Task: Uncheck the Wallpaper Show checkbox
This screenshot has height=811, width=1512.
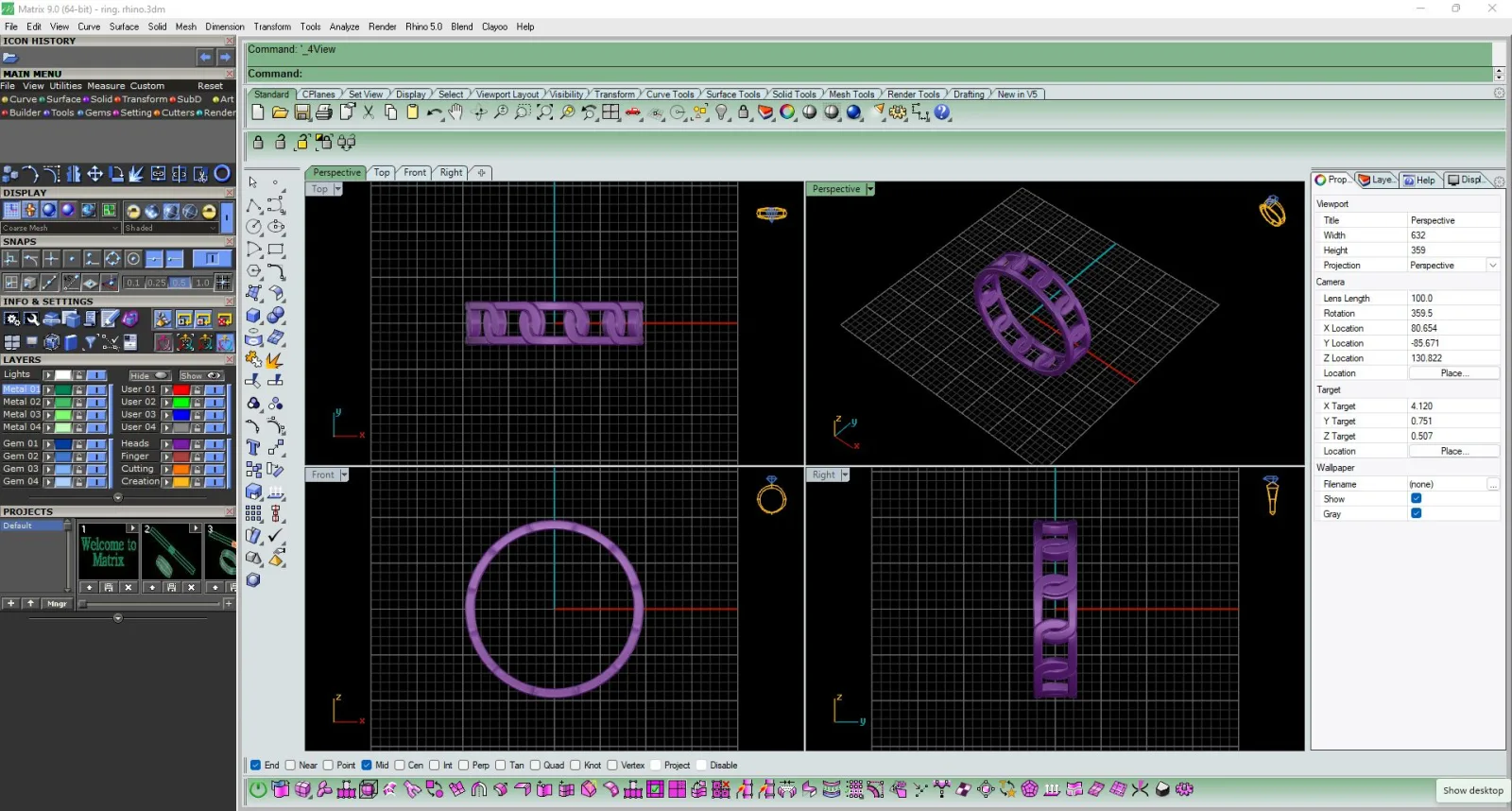Action: 1416,498
